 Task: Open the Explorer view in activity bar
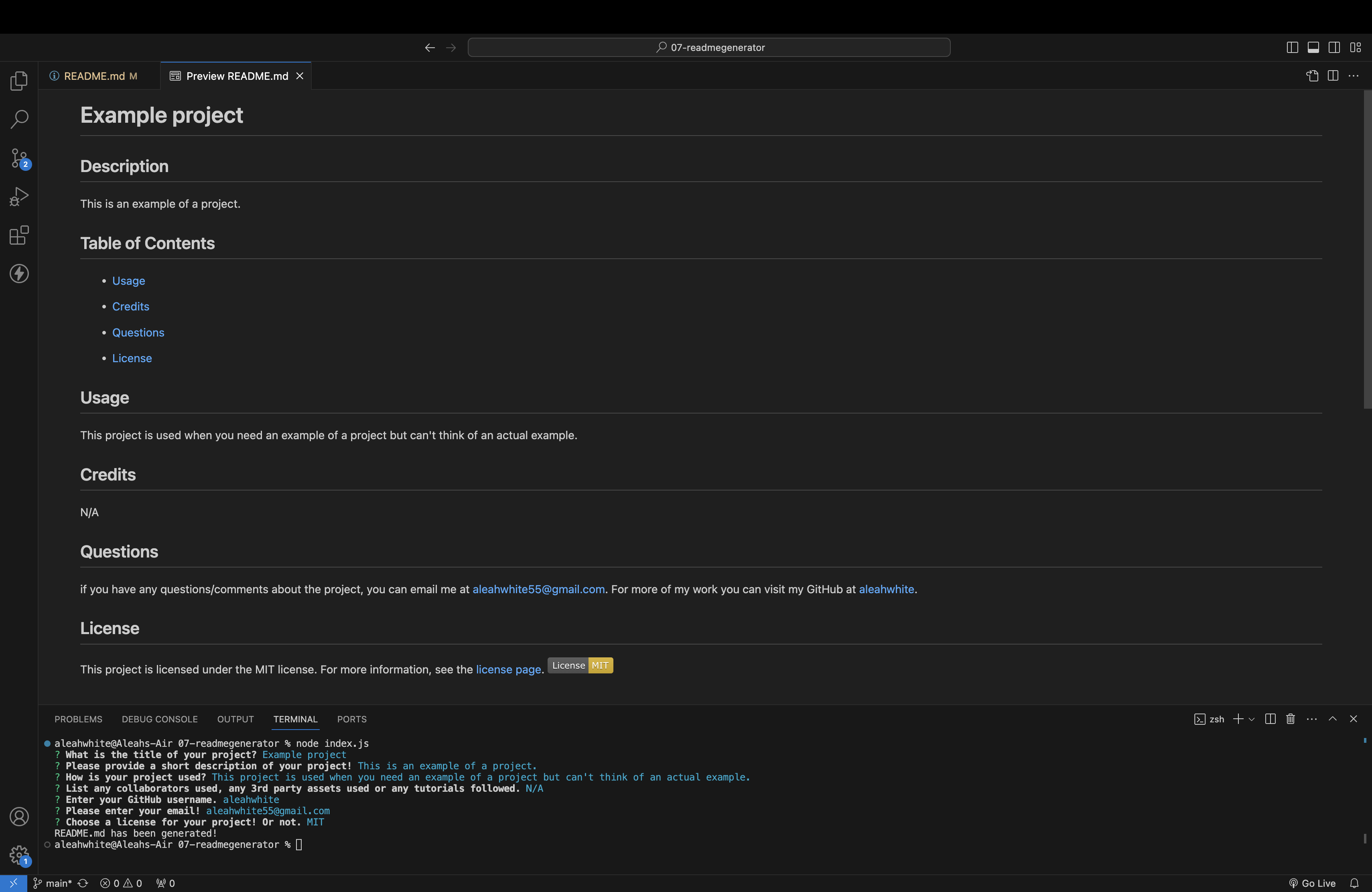pyautogui.click(x=19, y=81)
